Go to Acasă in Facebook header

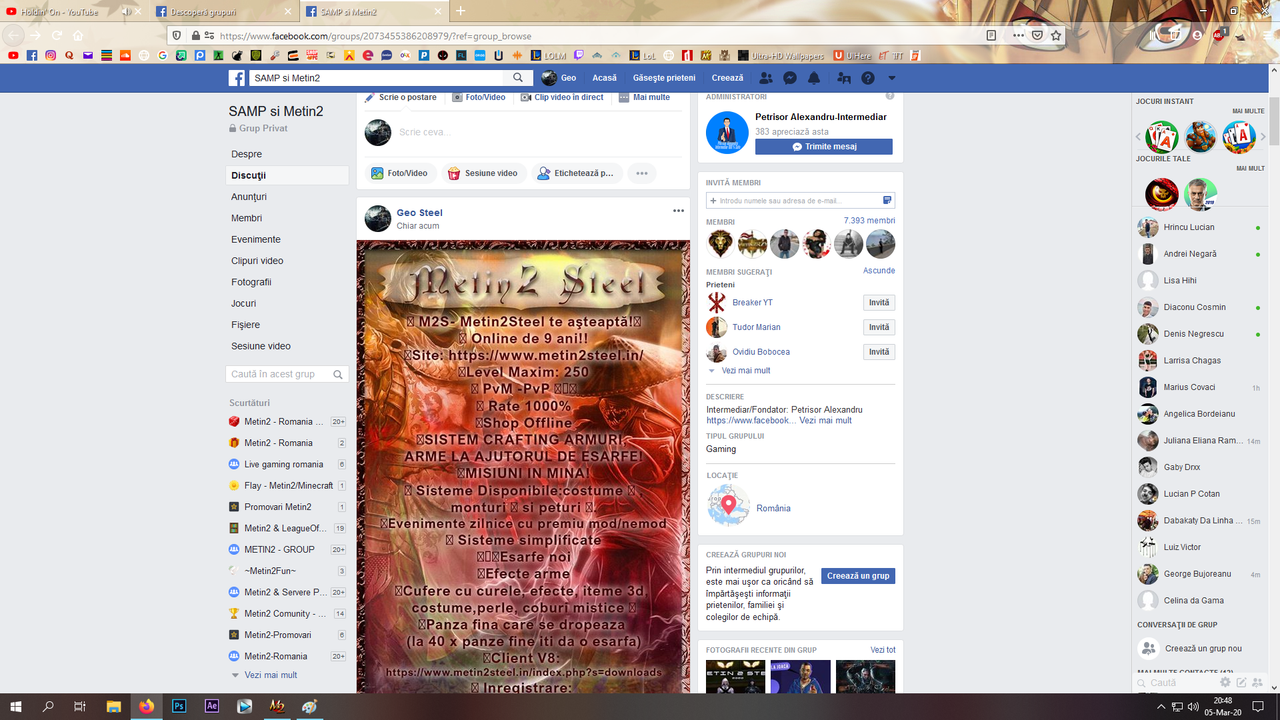tap(604, 78)
